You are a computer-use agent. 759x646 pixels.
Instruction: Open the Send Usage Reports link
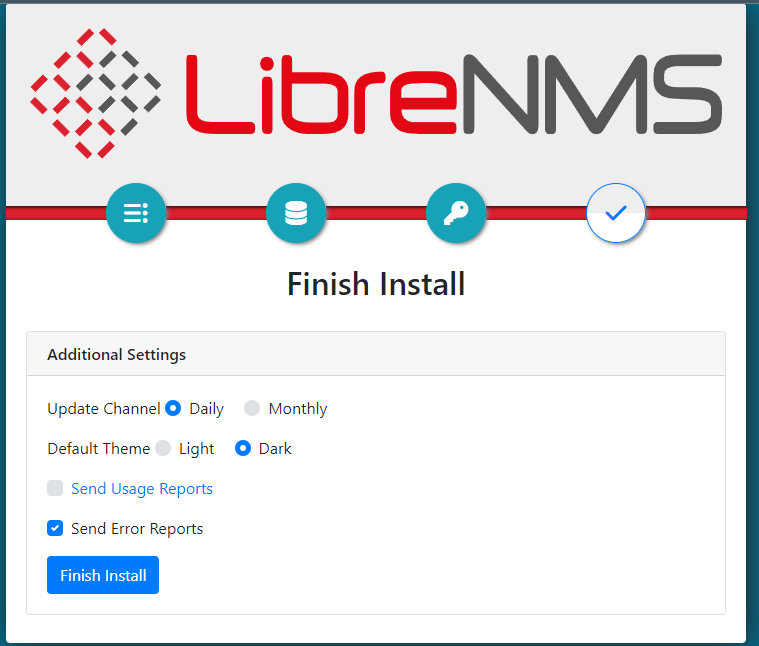pos(142,489)
